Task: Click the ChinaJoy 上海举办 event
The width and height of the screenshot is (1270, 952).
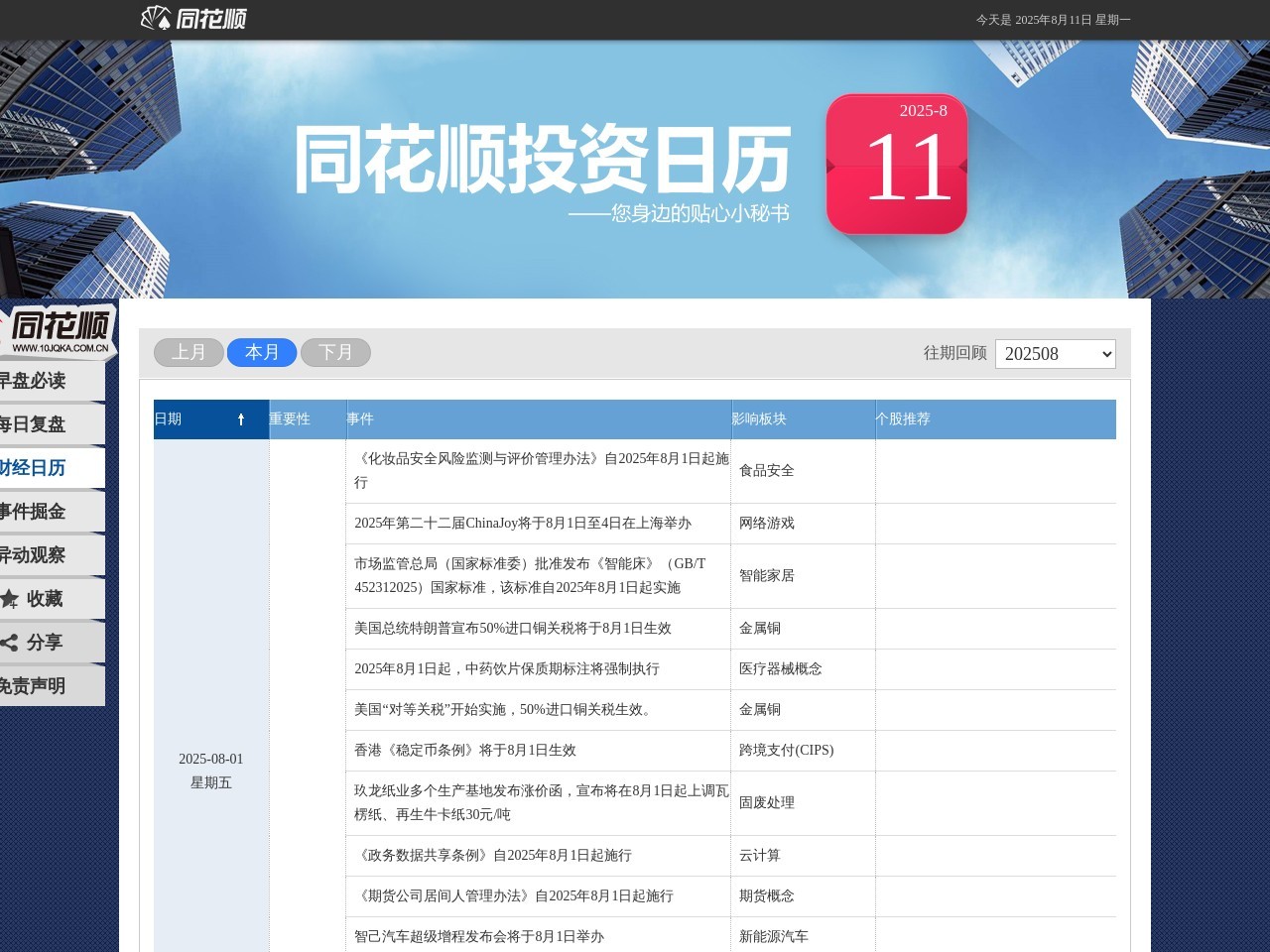Action: click(523, 524)
